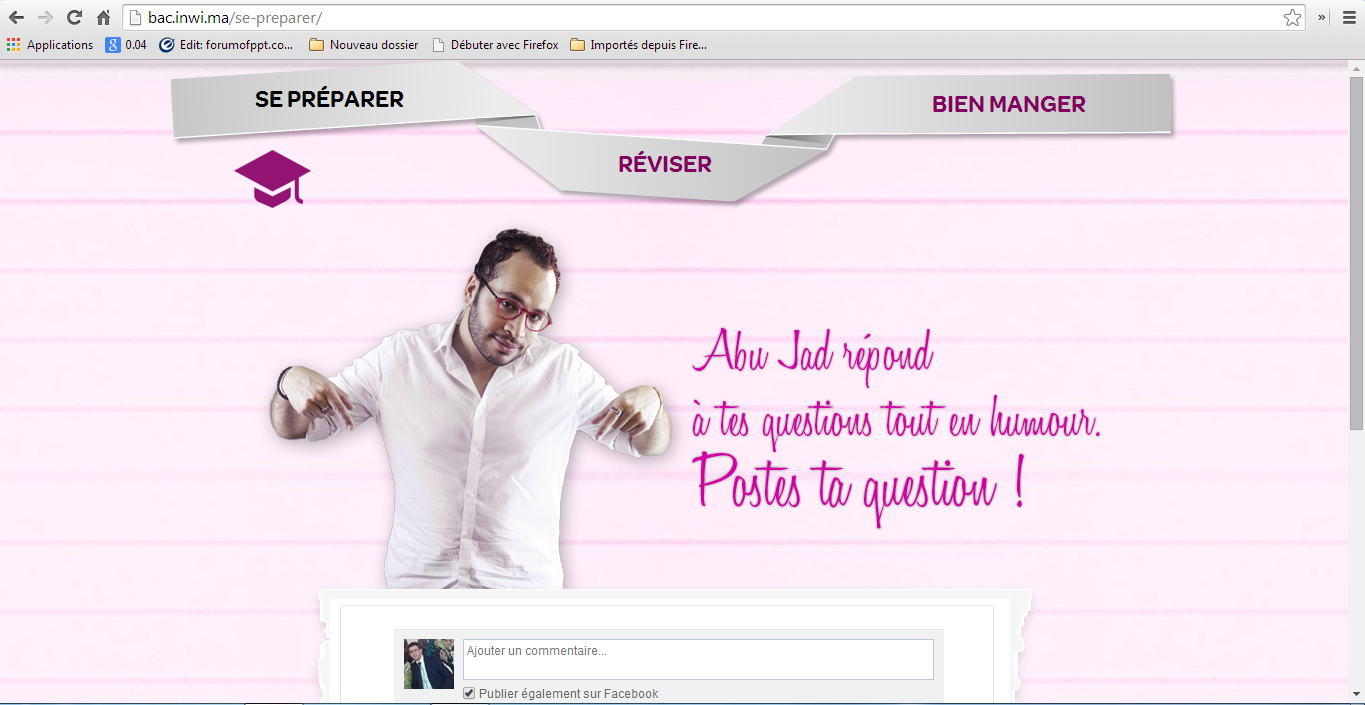Click the à tes questions tout en humour. line
Screen dimensions: 1365x705
(x=896, y=420)
